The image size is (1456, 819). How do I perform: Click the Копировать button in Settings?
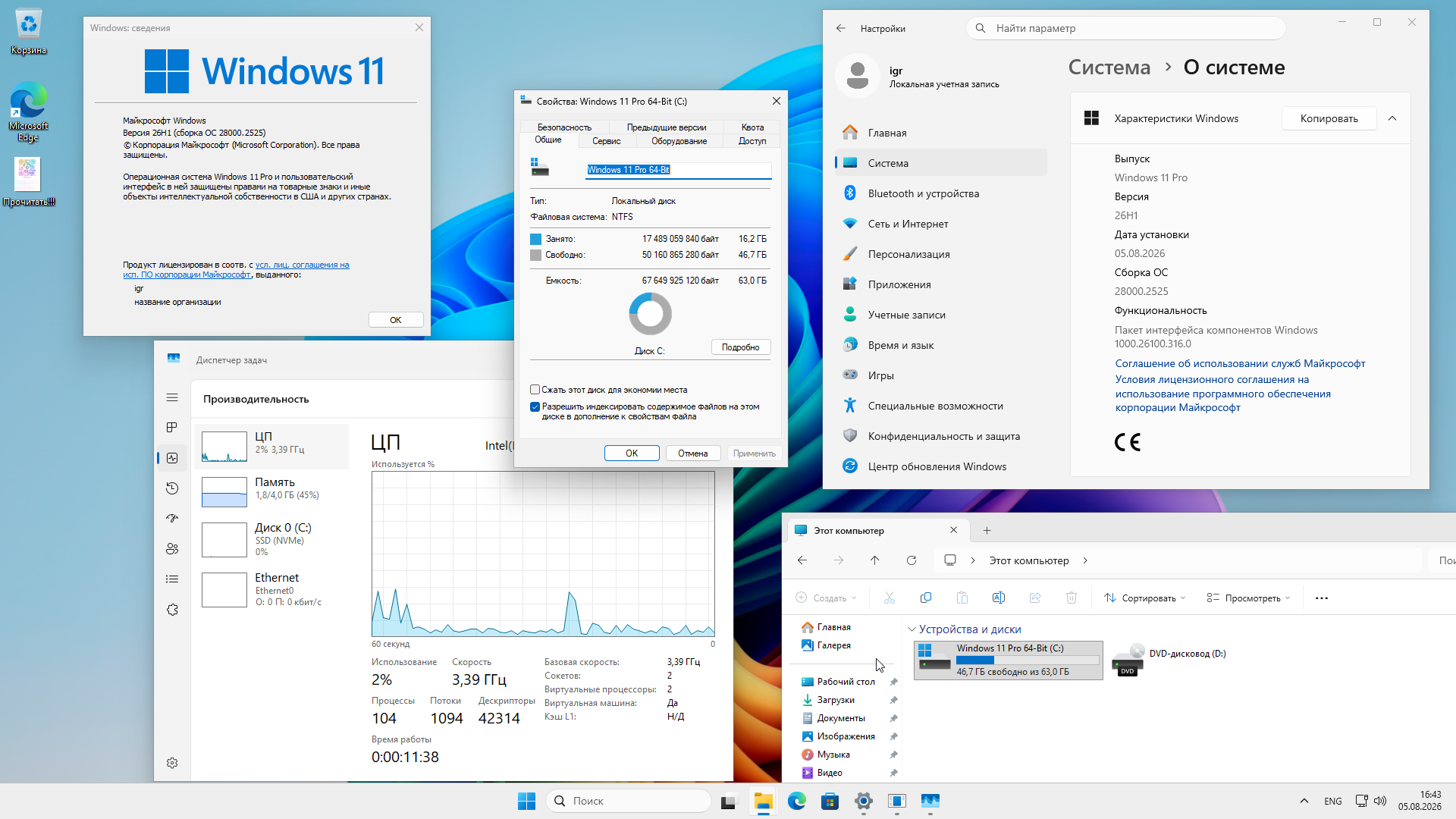1329,118
